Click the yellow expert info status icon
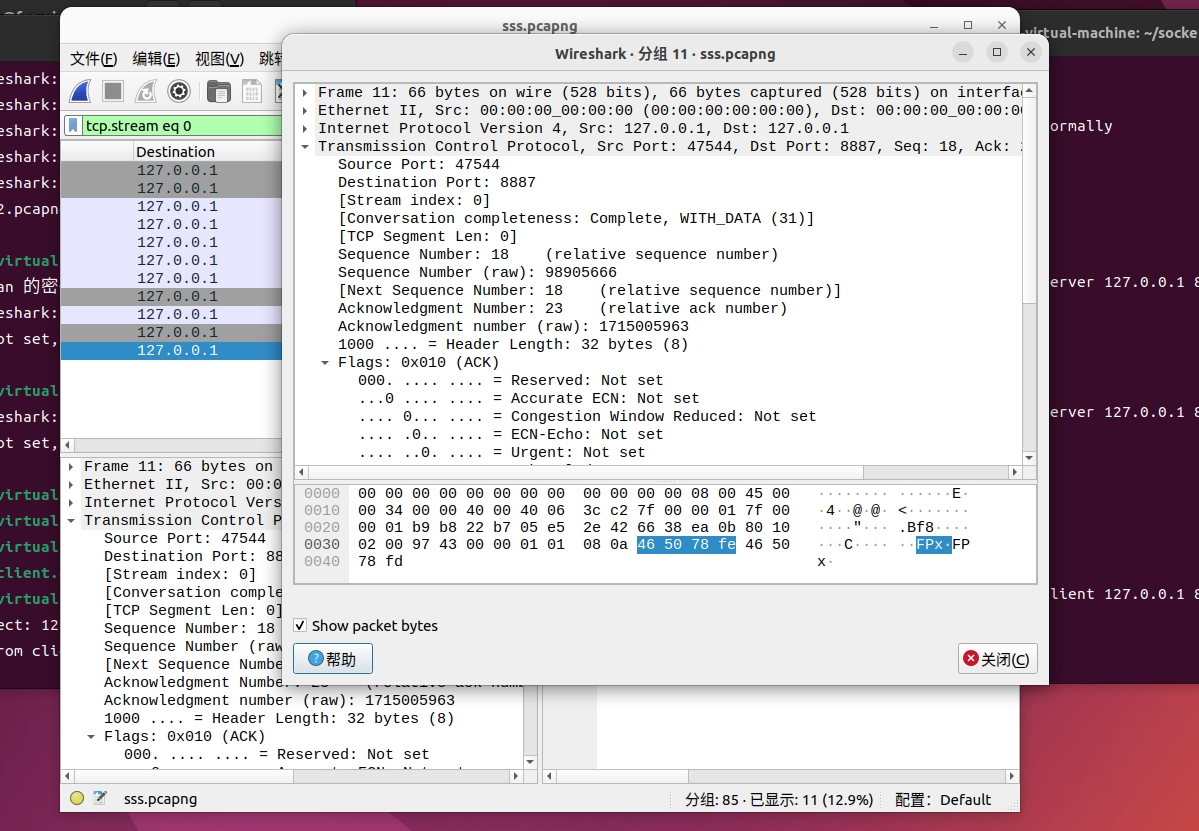Screen dimensions: 1199x831 pos(76,798)
